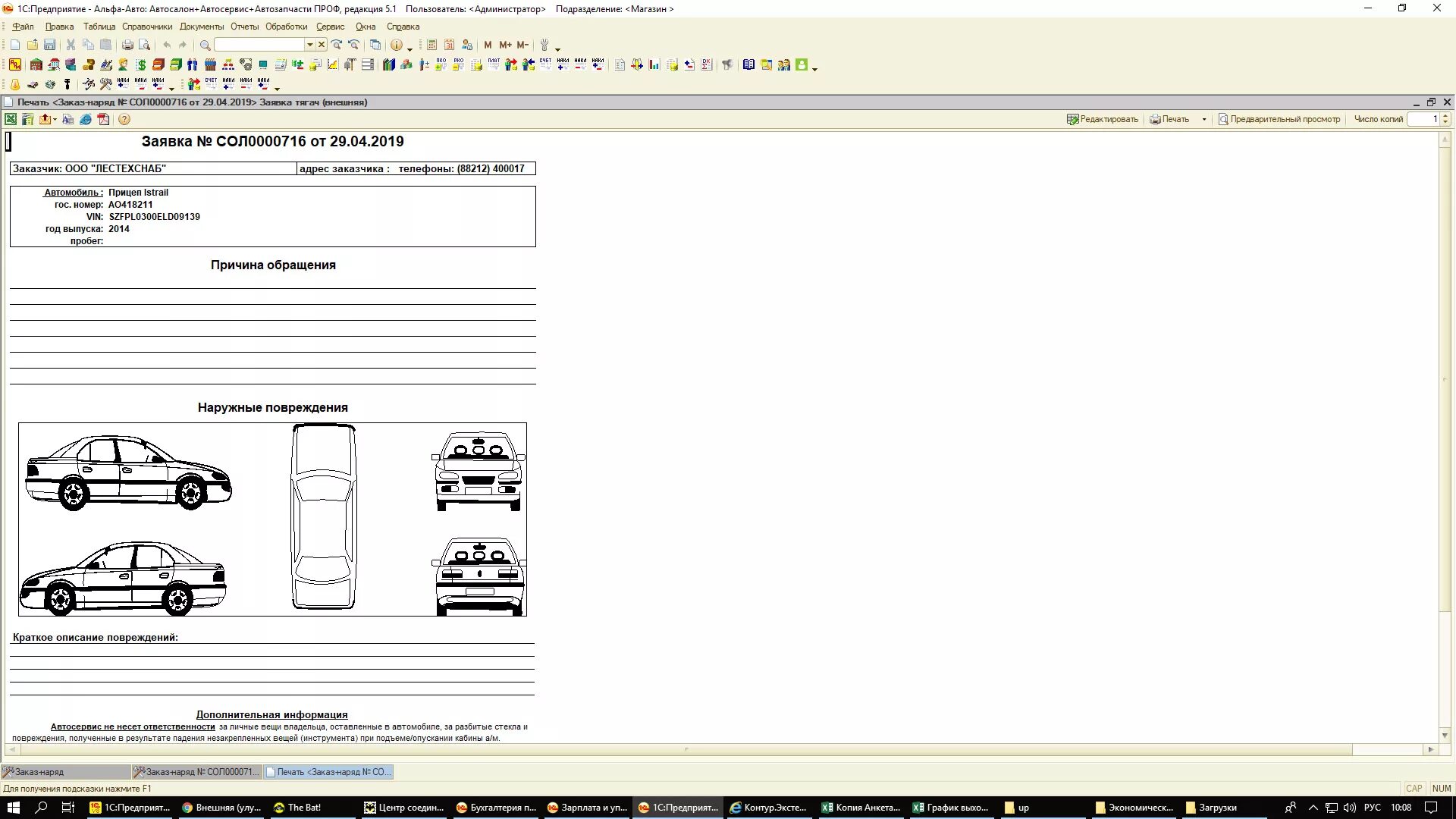Expand the email send icon dropdown arrow
This screenshot has height=819, width=1456.
(55, 119)
